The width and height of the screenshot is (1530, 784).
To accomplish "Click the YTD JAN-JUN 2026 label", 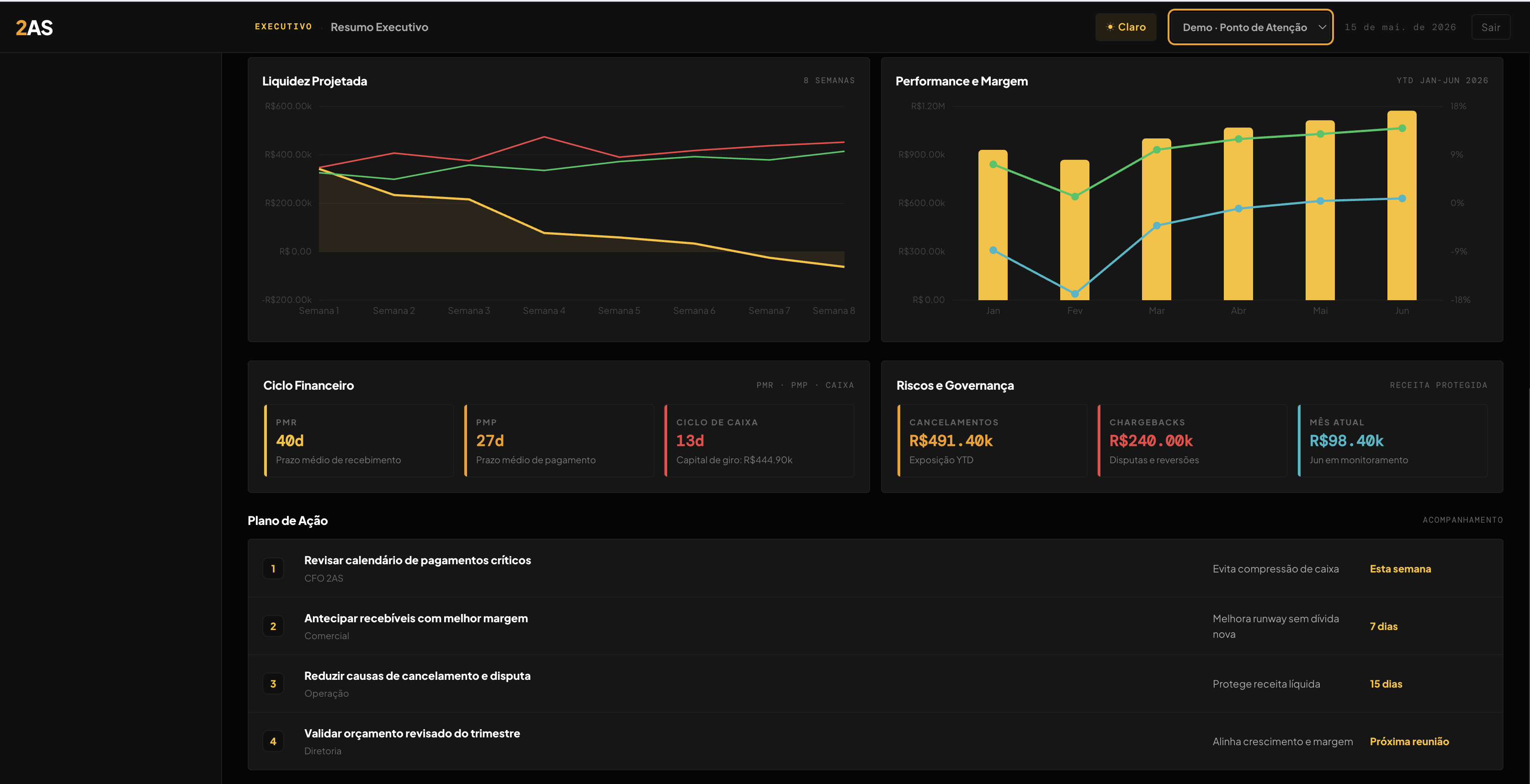I will (1442, 80).
